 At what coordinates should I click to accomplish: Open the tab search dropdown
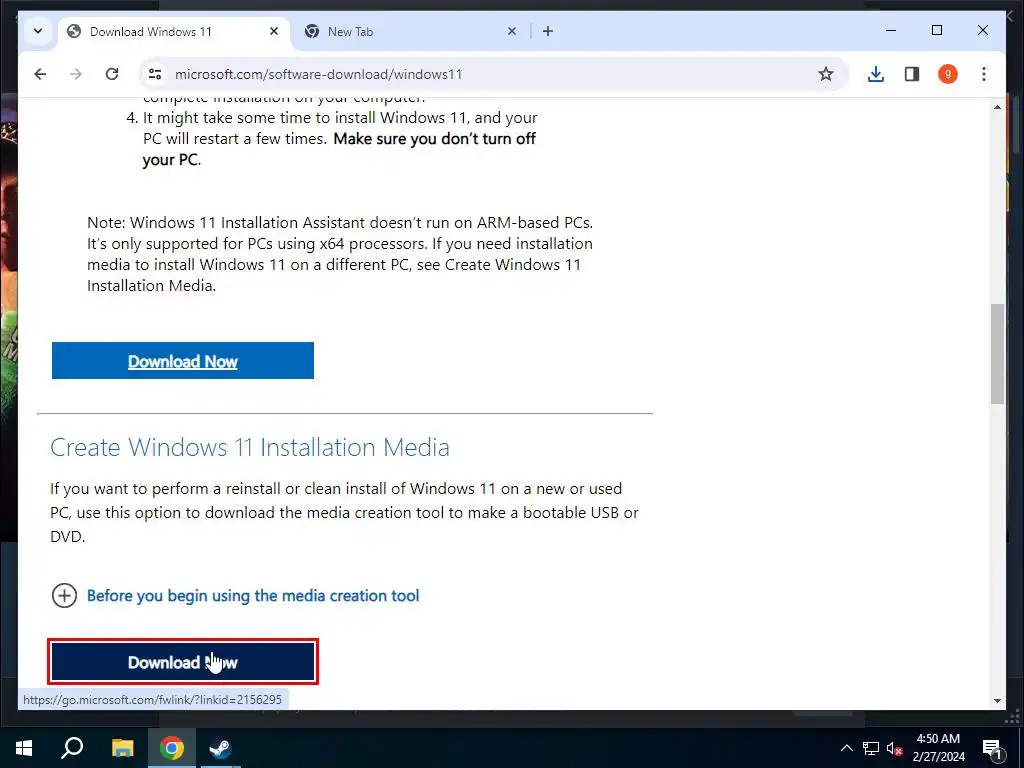(x=38, y=31)
